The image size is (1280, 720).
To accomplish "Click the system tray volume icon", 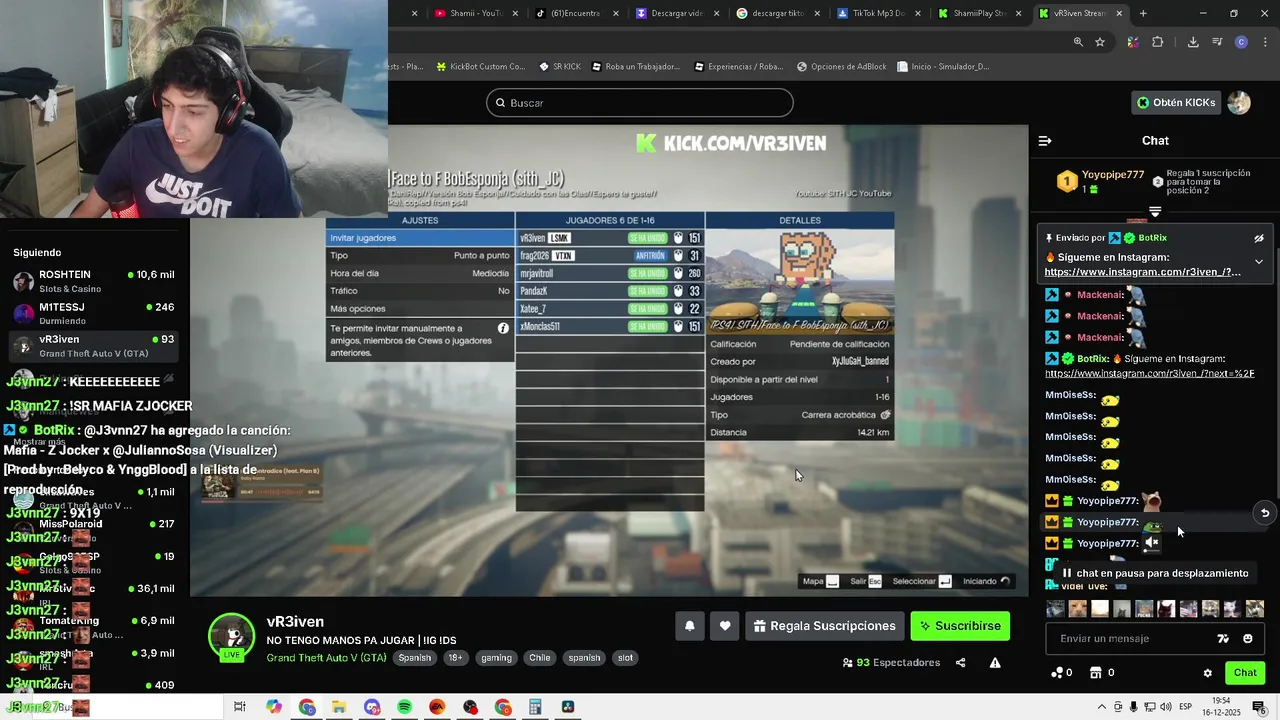I will [x=1165, y=707].
